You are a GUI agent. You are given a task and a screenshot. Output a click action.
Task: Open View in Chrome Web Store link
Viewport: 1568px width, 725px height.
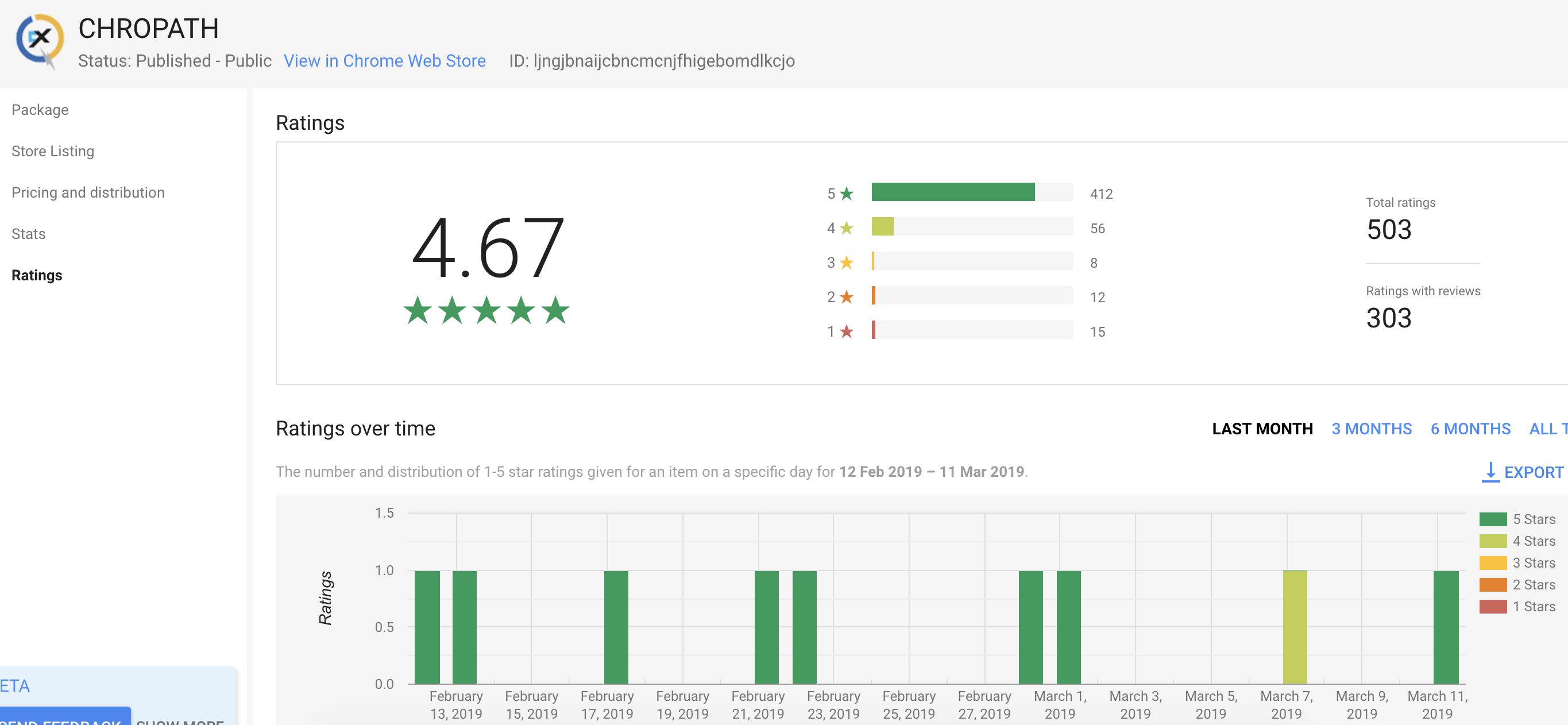click(384, 61)
